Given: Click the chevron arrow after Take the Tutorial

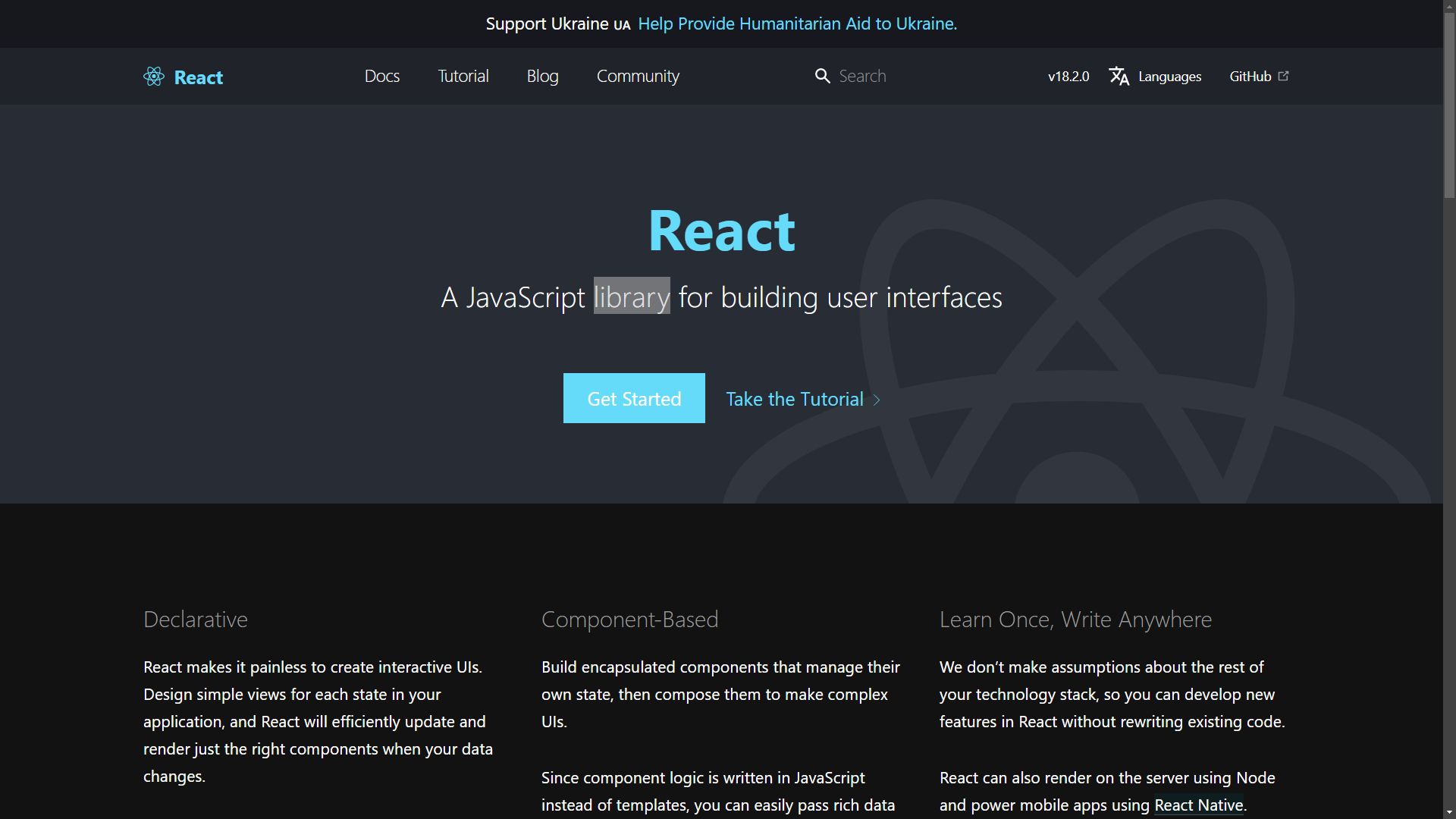Looking at the screenshot, I should coord(877,400).
